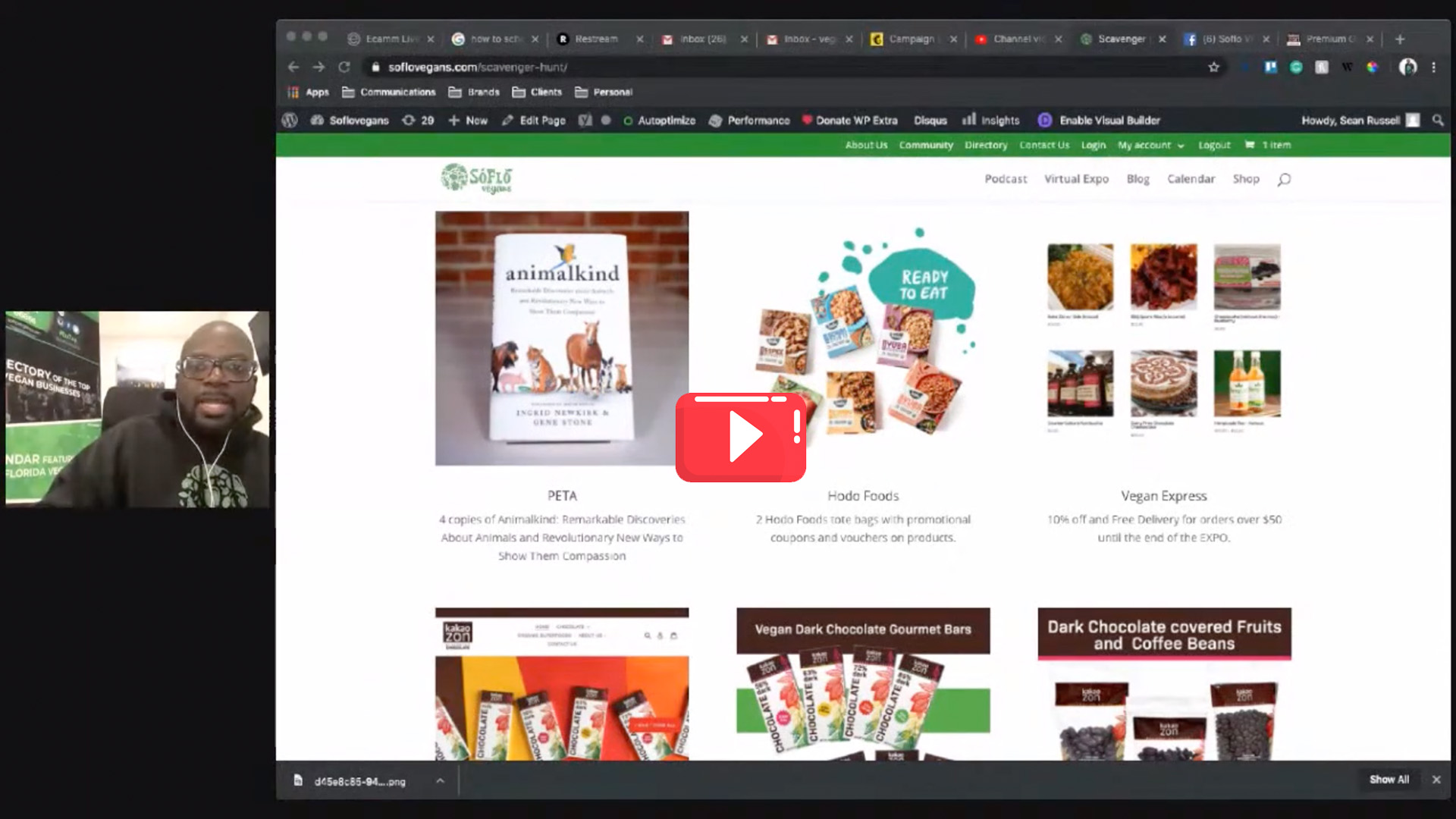Viewport: 1456px width, 819px height.
Task: Switch to the Inbox (26) tab
Action: [694, 39]
